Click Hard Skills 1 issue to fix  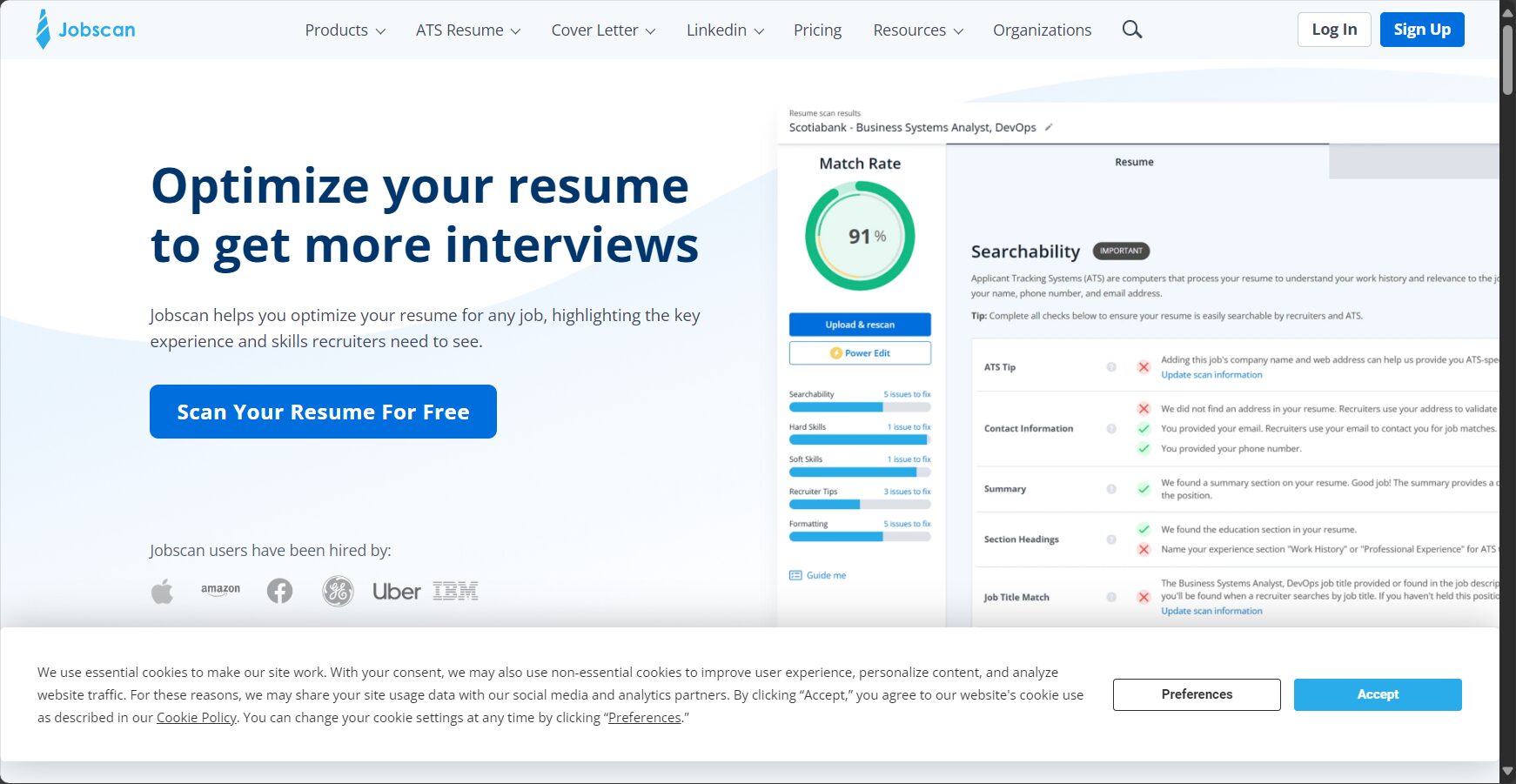(909, 427)
